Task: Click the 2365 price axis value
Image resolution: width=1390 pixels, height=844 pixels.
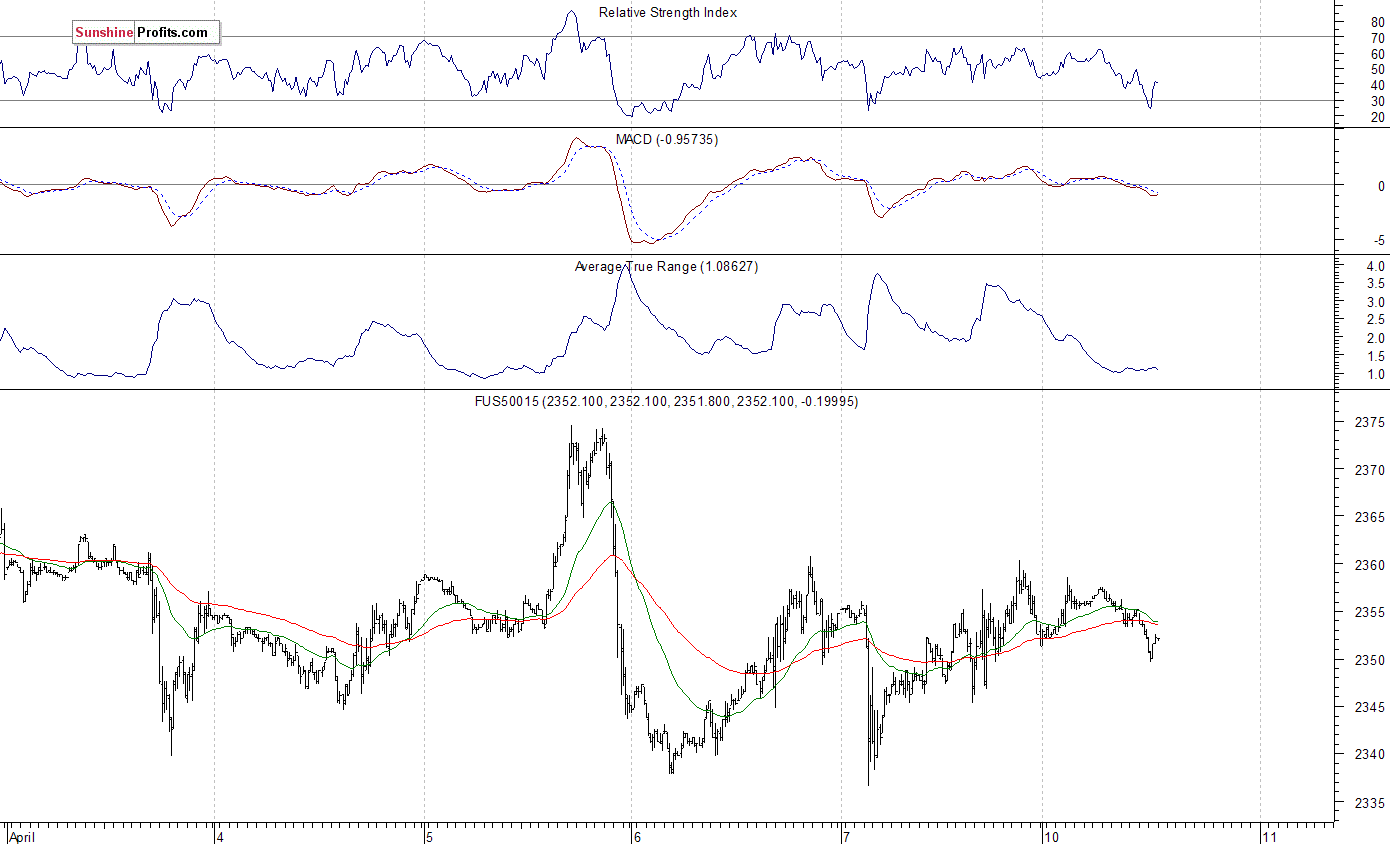Action: (x=1369, y=518)
